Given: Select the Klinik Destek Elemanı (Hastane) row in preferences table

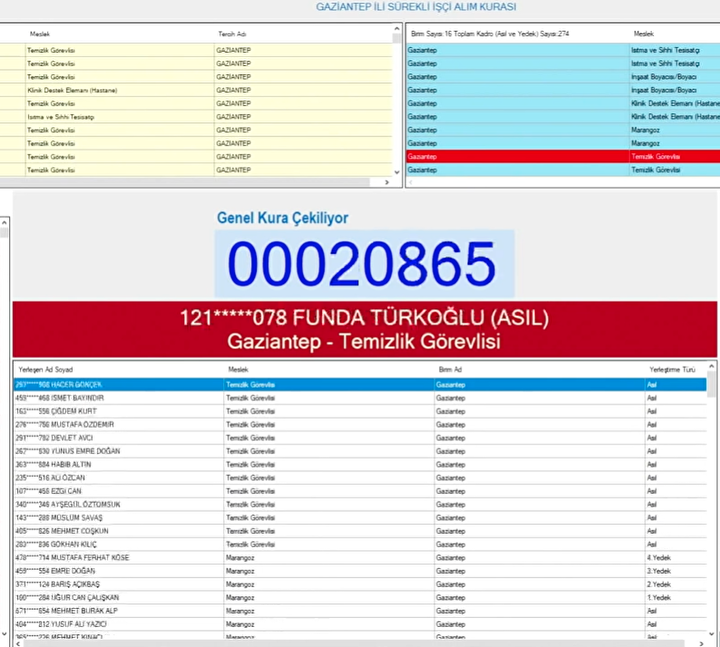Looking at the screenshot, I should [196, 90].
